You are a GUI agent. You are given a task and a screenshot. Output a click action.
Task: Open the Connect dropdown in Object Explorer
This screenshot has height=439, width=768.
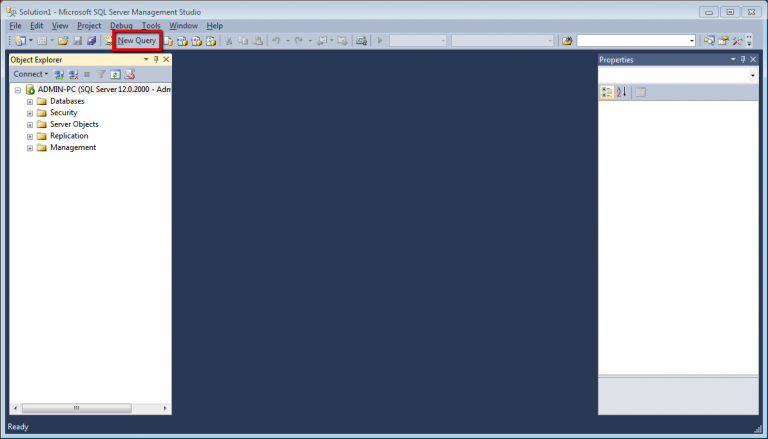31,74
